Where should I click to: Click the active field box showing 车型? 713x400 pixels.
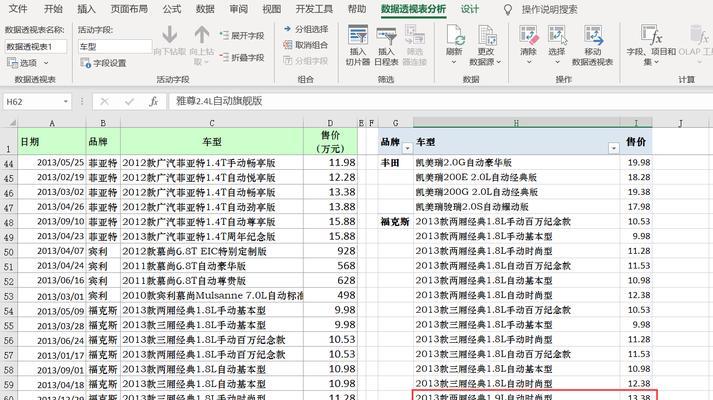point(115,46)
